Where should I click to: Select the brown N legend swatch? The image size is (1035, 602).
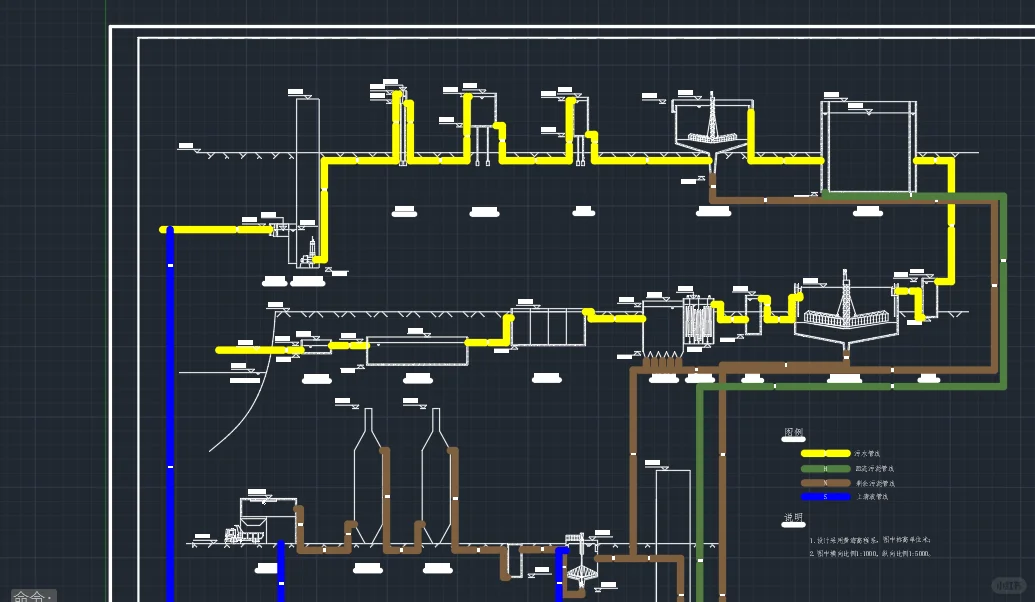[x=825, y=483]
